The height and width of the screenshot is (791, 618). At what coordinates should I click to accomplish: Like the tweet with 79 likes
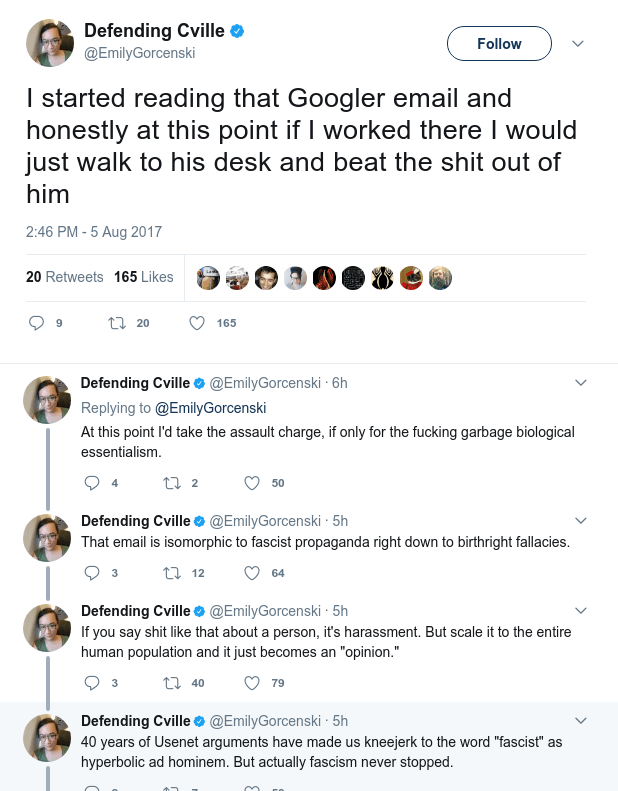(252, 683)
